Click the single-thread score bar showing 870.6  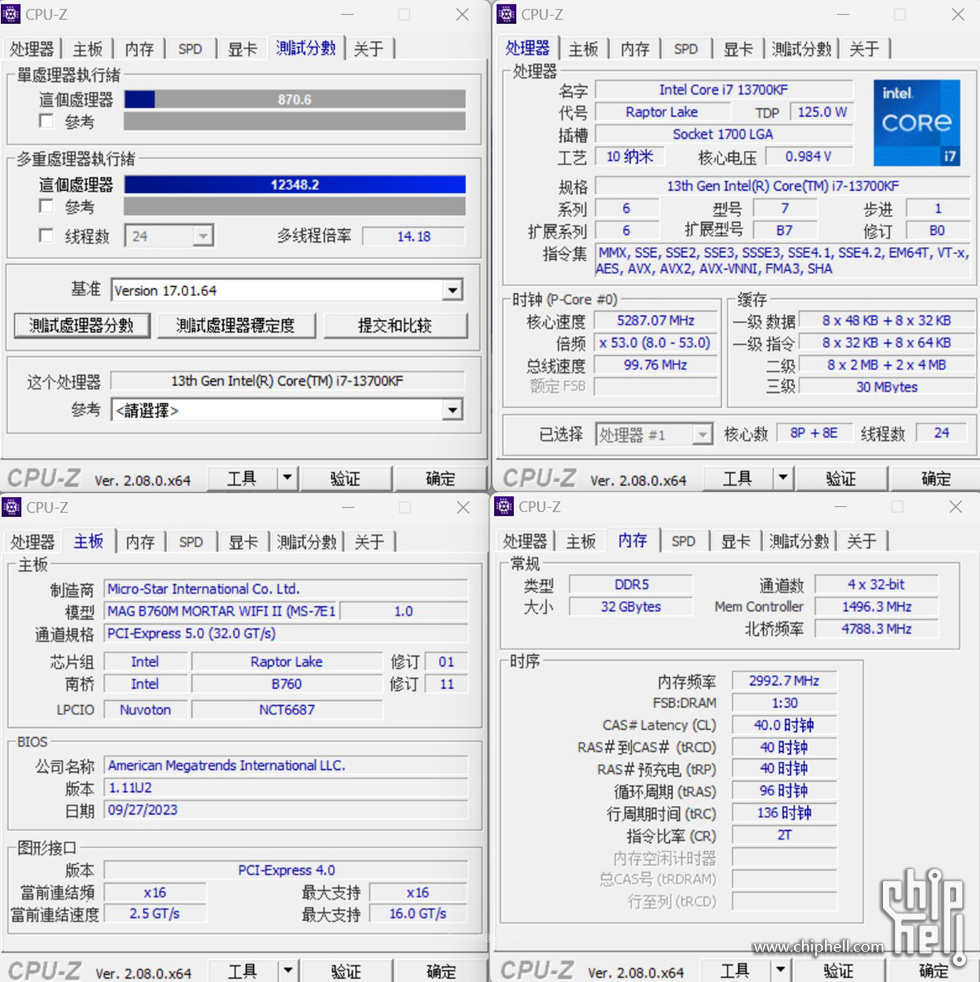point(295,100)
